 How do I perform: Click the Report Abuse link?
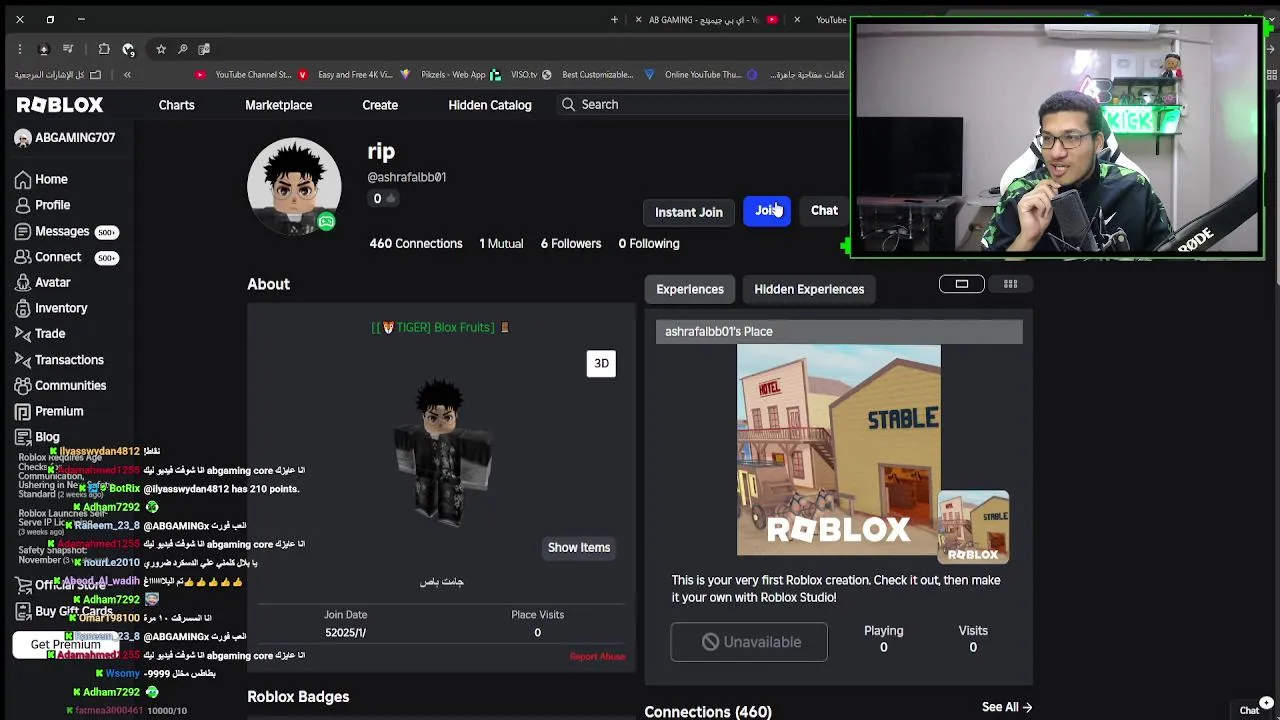click(x=597, y=657)
